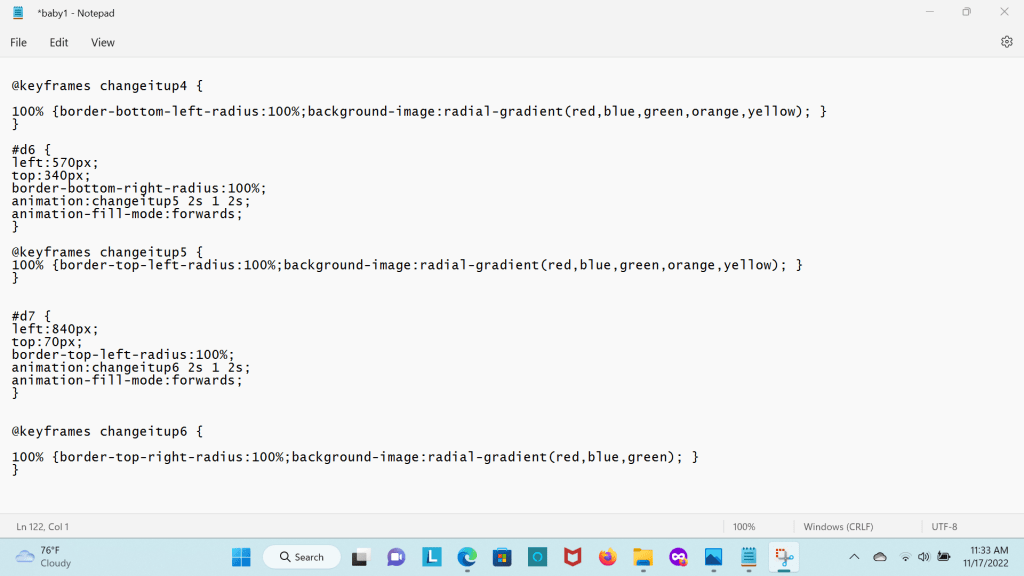Click the Windows Start button

241,557
